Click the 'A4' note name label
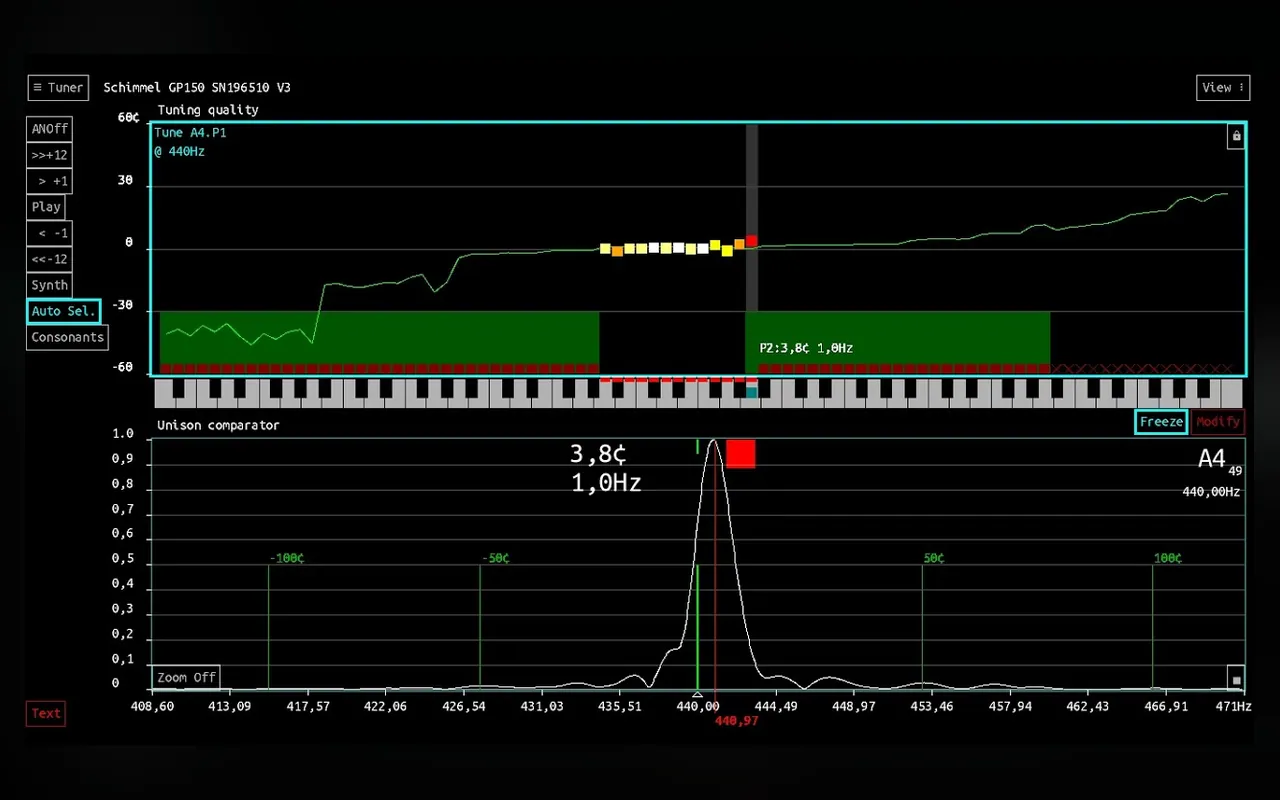Screen dimensions: 1280x800 tap(1212, 459)
